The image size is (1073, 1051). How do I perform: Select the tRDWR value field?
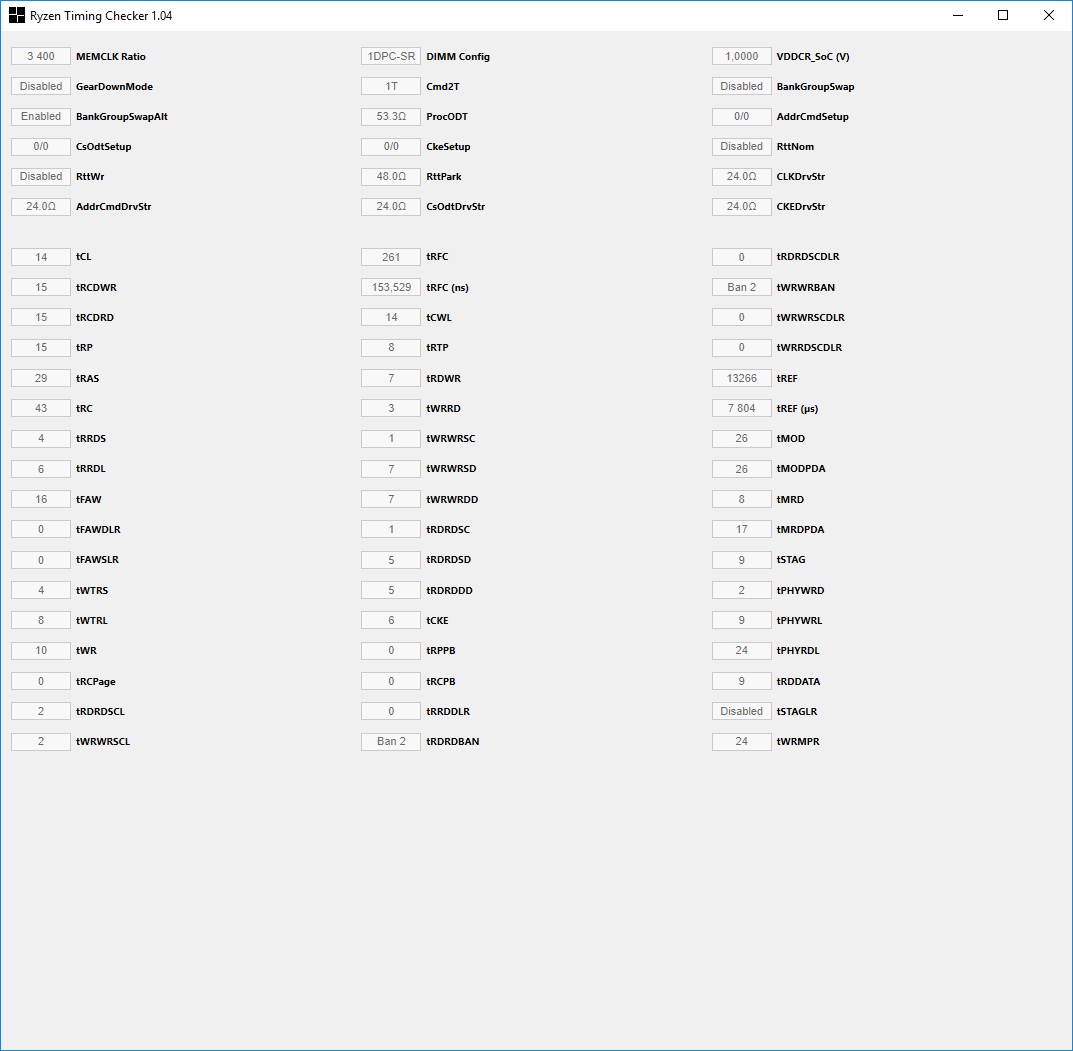[391, 378]
